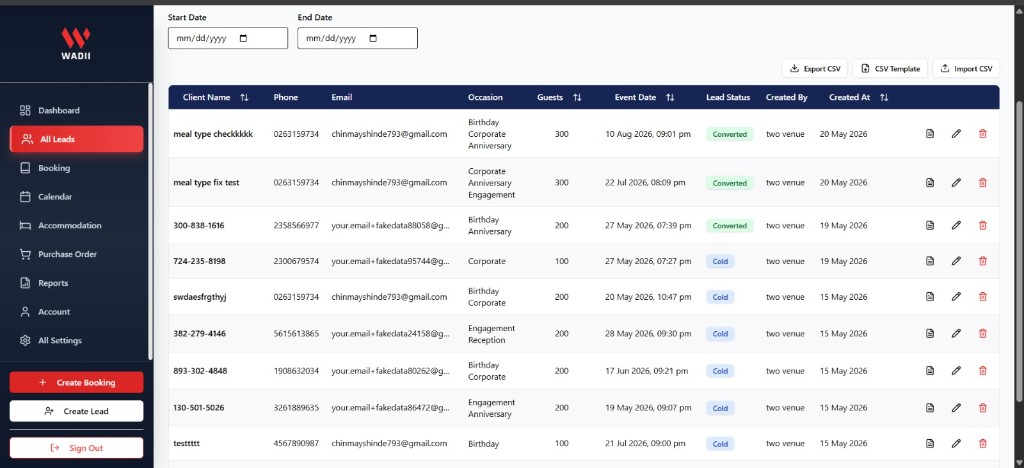
Task: Sign Out of the application
Action: [76, 448]
